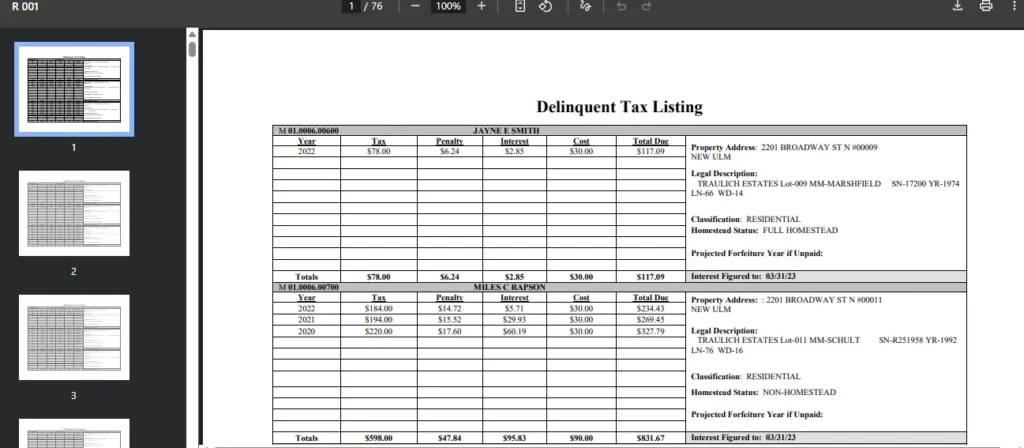Image resolution: width=1024 pixels, height=448 pixels.
Task: Click totals interest '$95.83'
Action: (x=514, y=438)
